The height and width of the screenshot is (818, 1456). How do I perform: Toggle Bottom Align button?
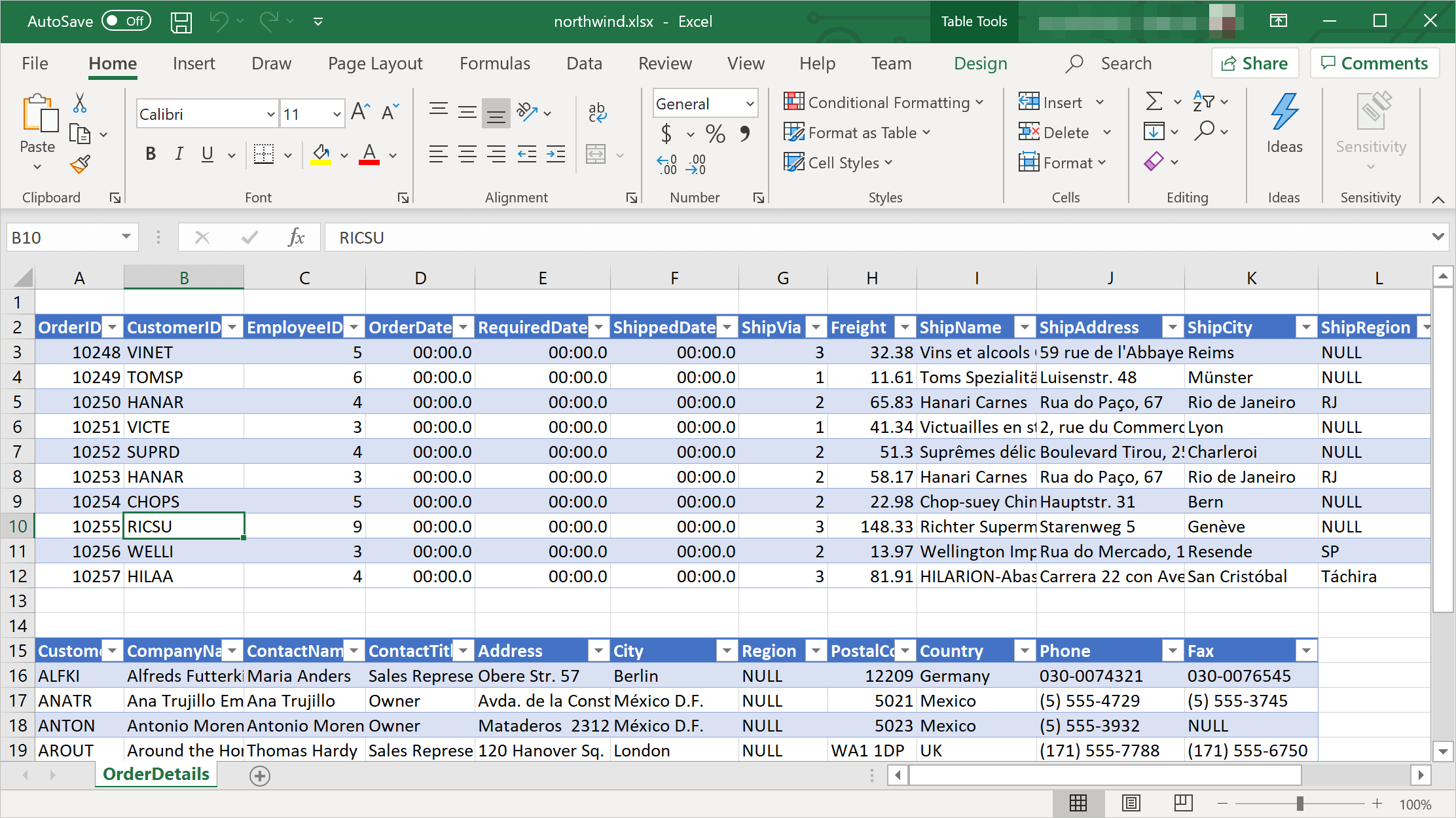(496, 113)
